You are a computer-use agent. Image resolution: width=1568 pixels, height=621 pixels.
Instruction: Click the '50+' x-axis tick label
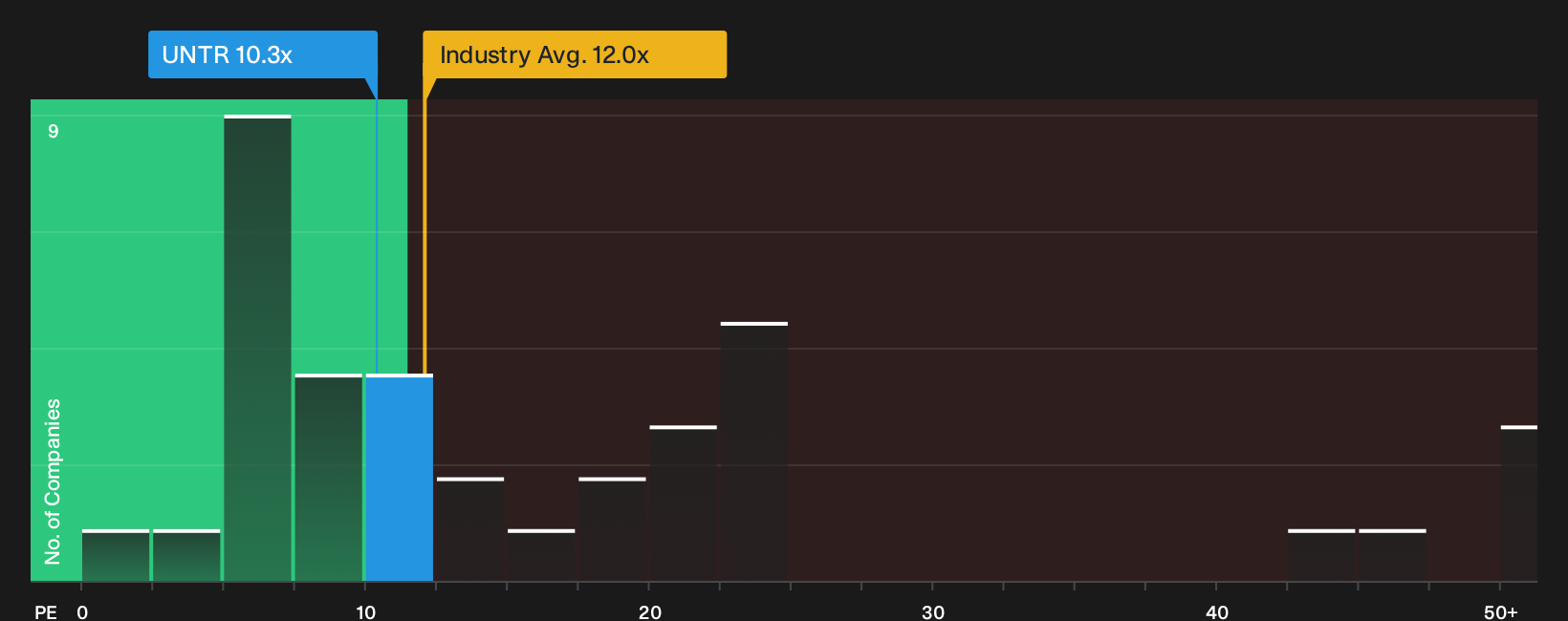(x=1501, y=612)
